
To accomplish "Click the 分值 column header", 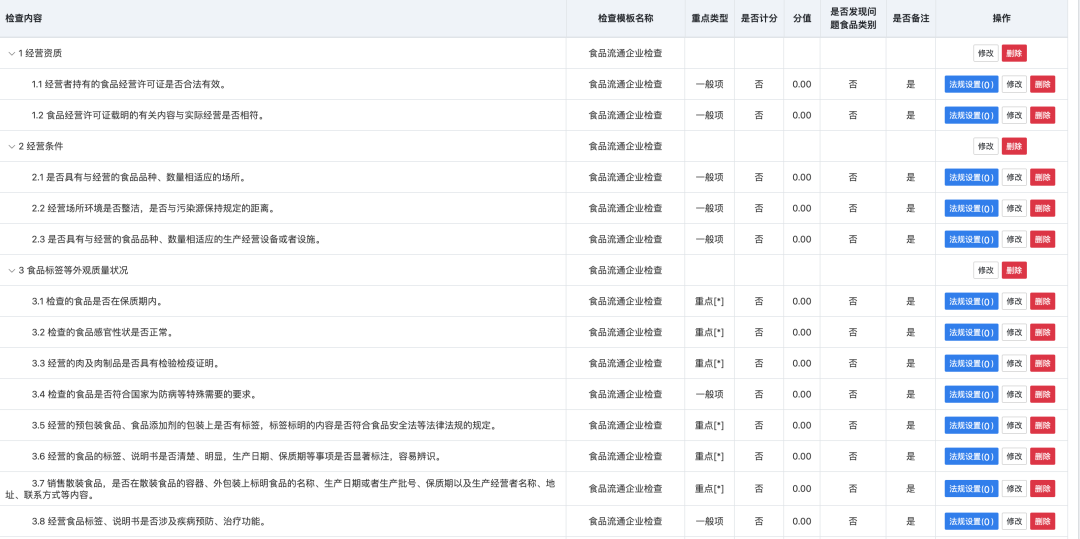I will point(802,19).
